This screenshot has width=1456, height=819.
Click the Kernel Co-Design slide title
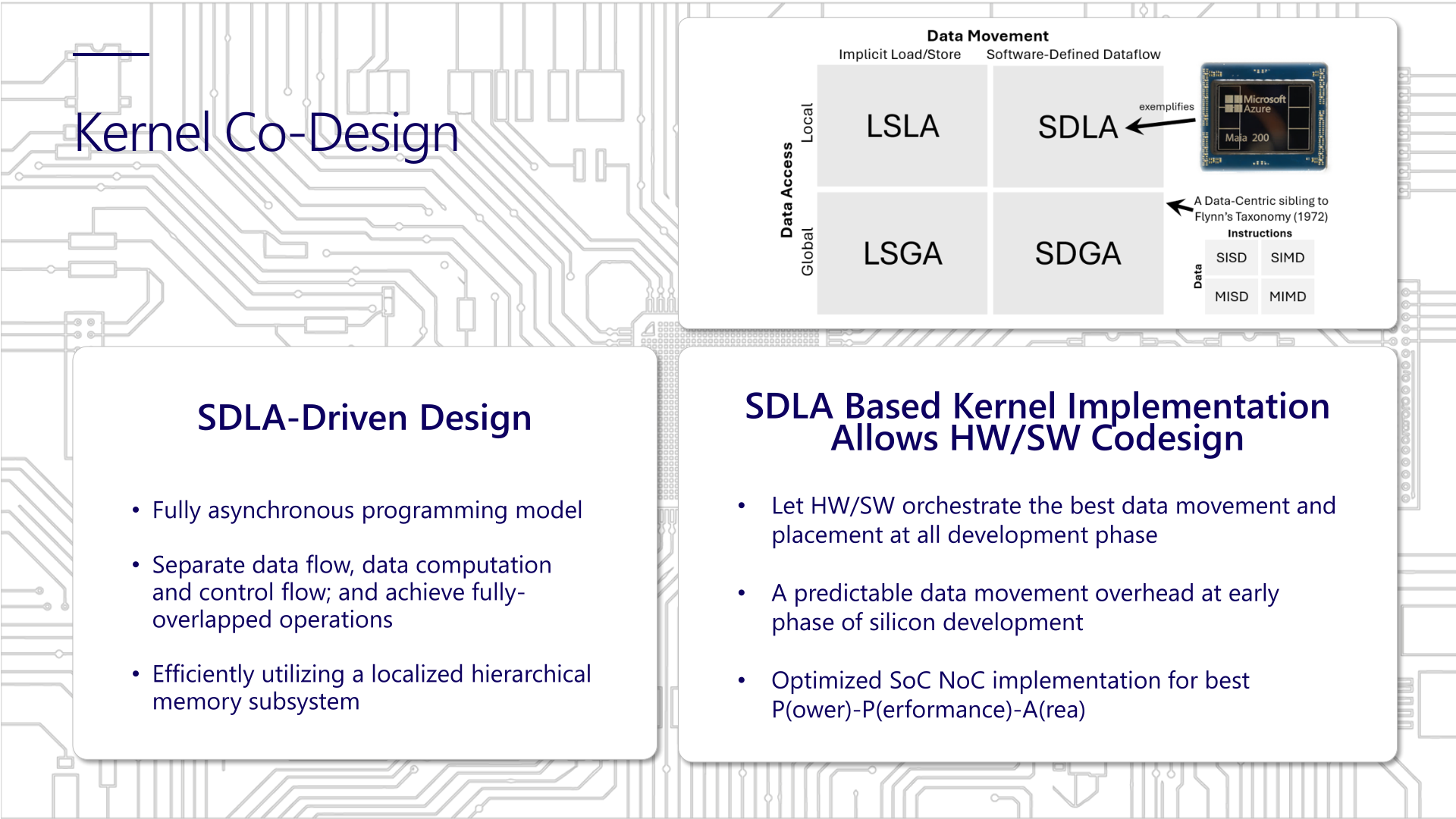click(266, 133)
